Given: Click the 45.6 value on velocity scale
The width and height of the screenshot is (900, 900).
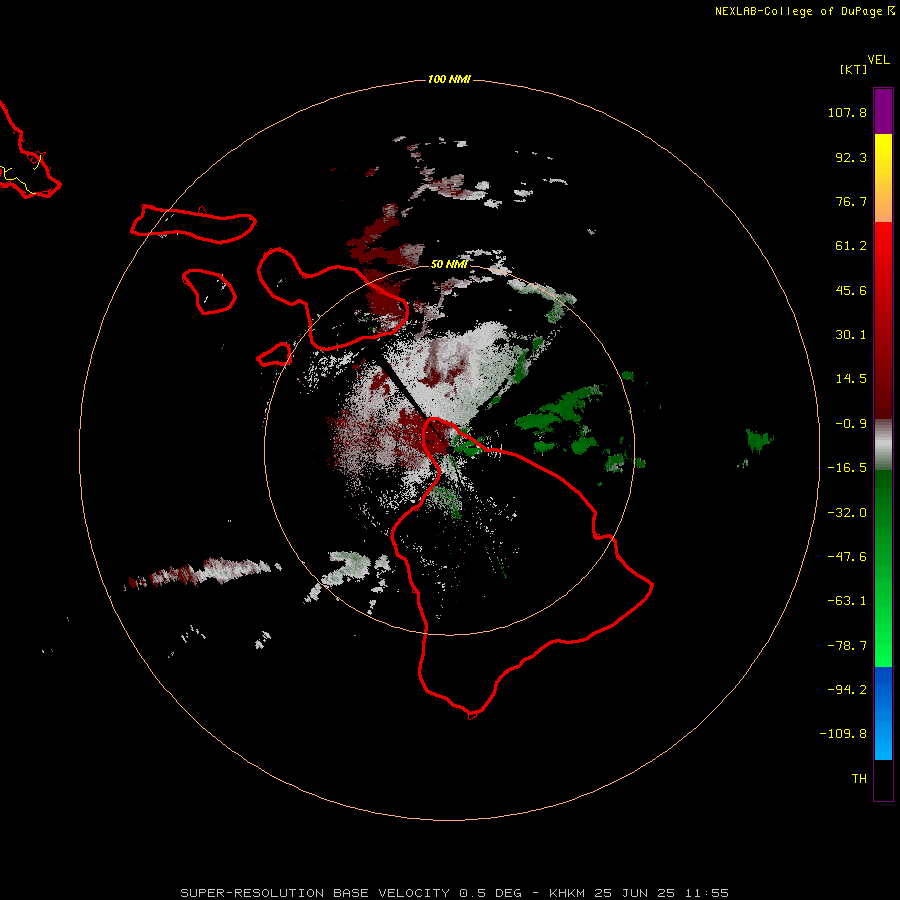Looking at the screenshot, I should (x=851, y=290).
